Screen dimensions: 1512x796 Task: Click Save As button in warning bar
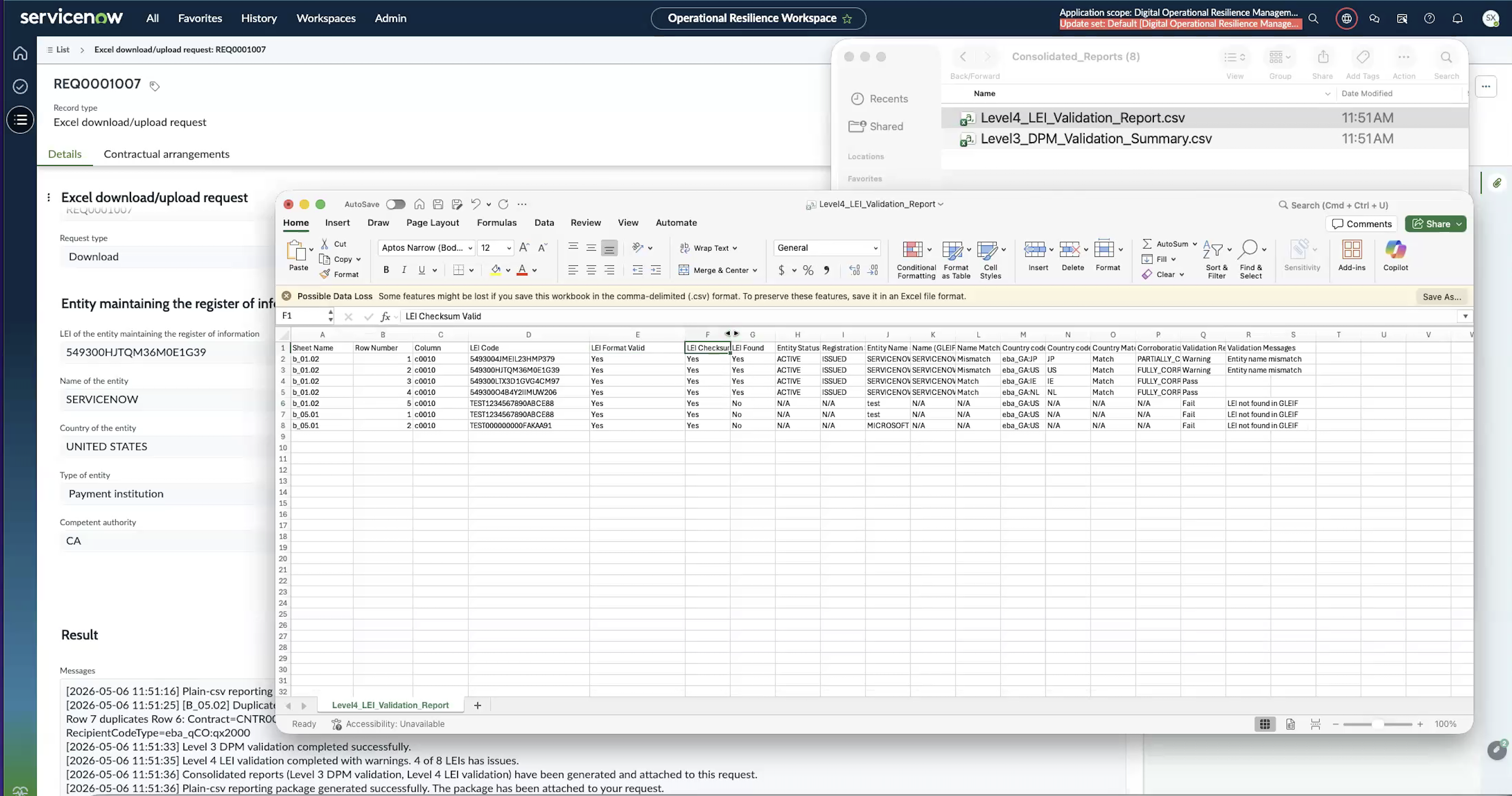point(1442,296)
